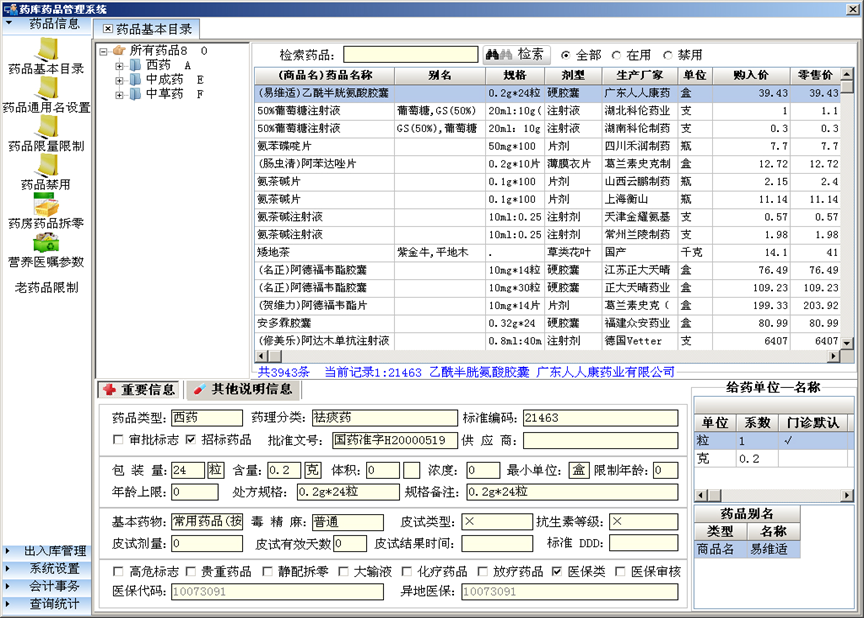This screenshot has height=618, width=864.
Task: Enable 化疗药品 checkbox
Action: click(x=407, y=571)
